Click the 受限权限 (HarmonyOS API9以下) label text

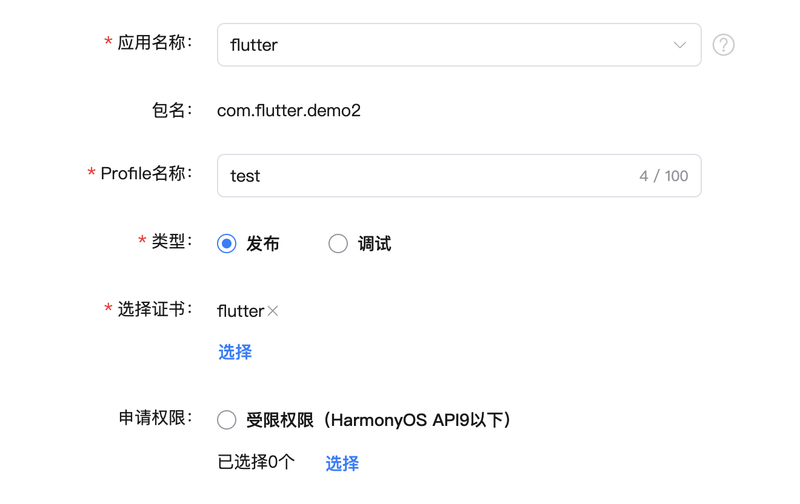pyautogui.click(x=378, y=420)
